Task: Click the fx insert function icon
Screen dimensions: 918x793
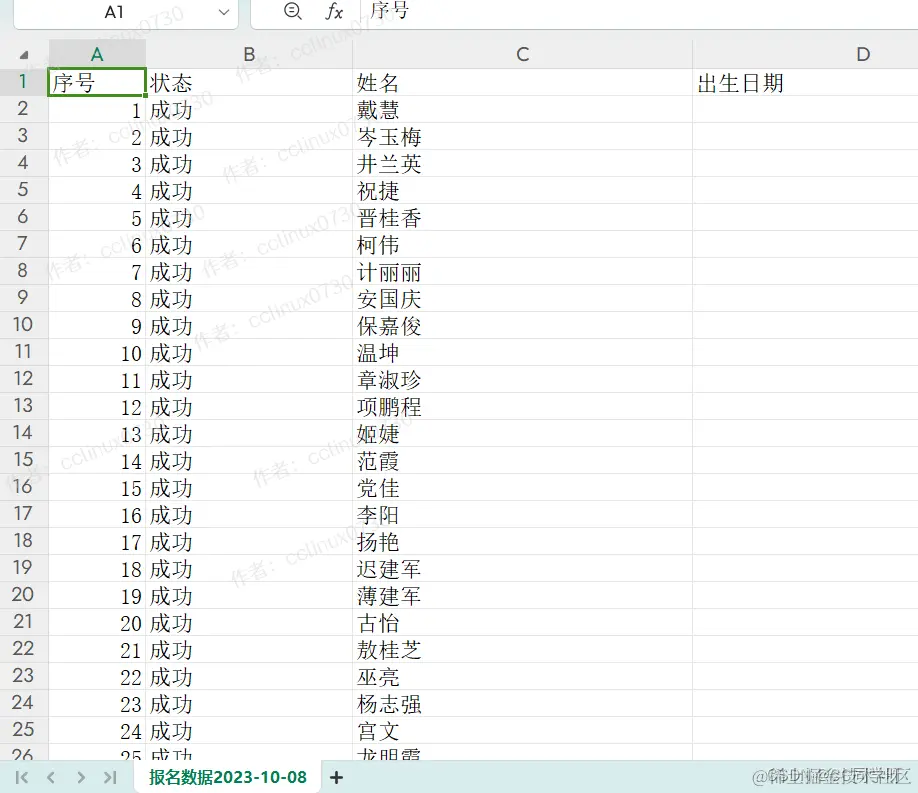Action: point(334,11)
